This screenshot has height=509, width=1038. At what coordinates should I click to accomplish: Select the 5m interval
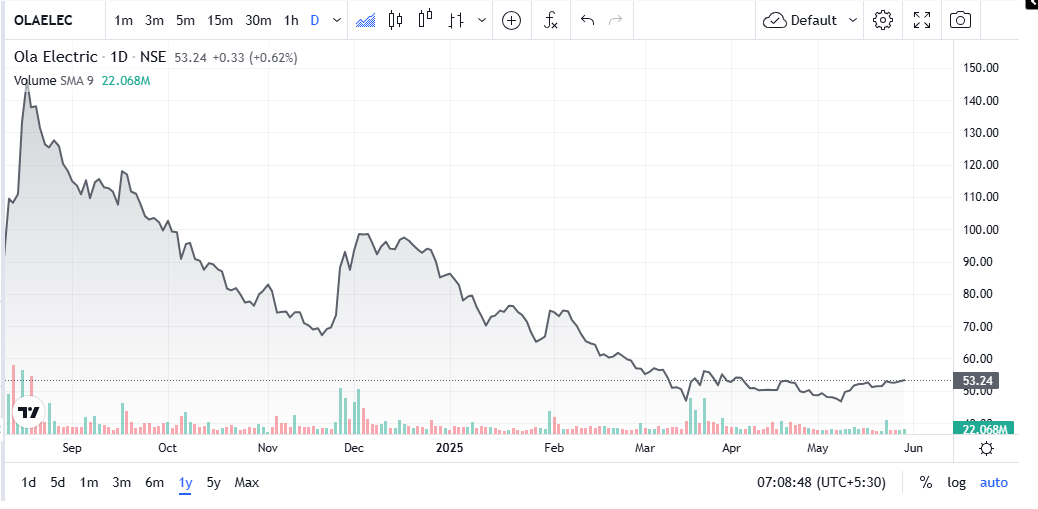point(185,21)
